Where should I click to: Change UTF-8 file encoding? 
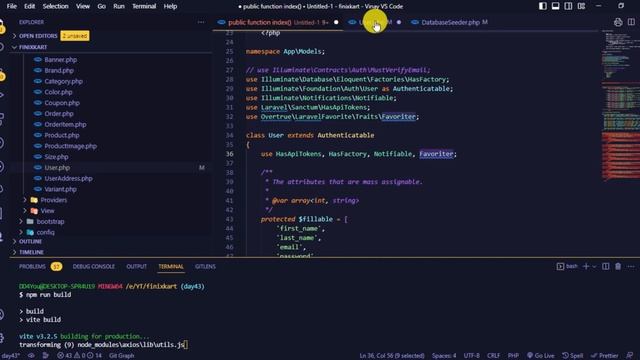click(x=471, y=356)
